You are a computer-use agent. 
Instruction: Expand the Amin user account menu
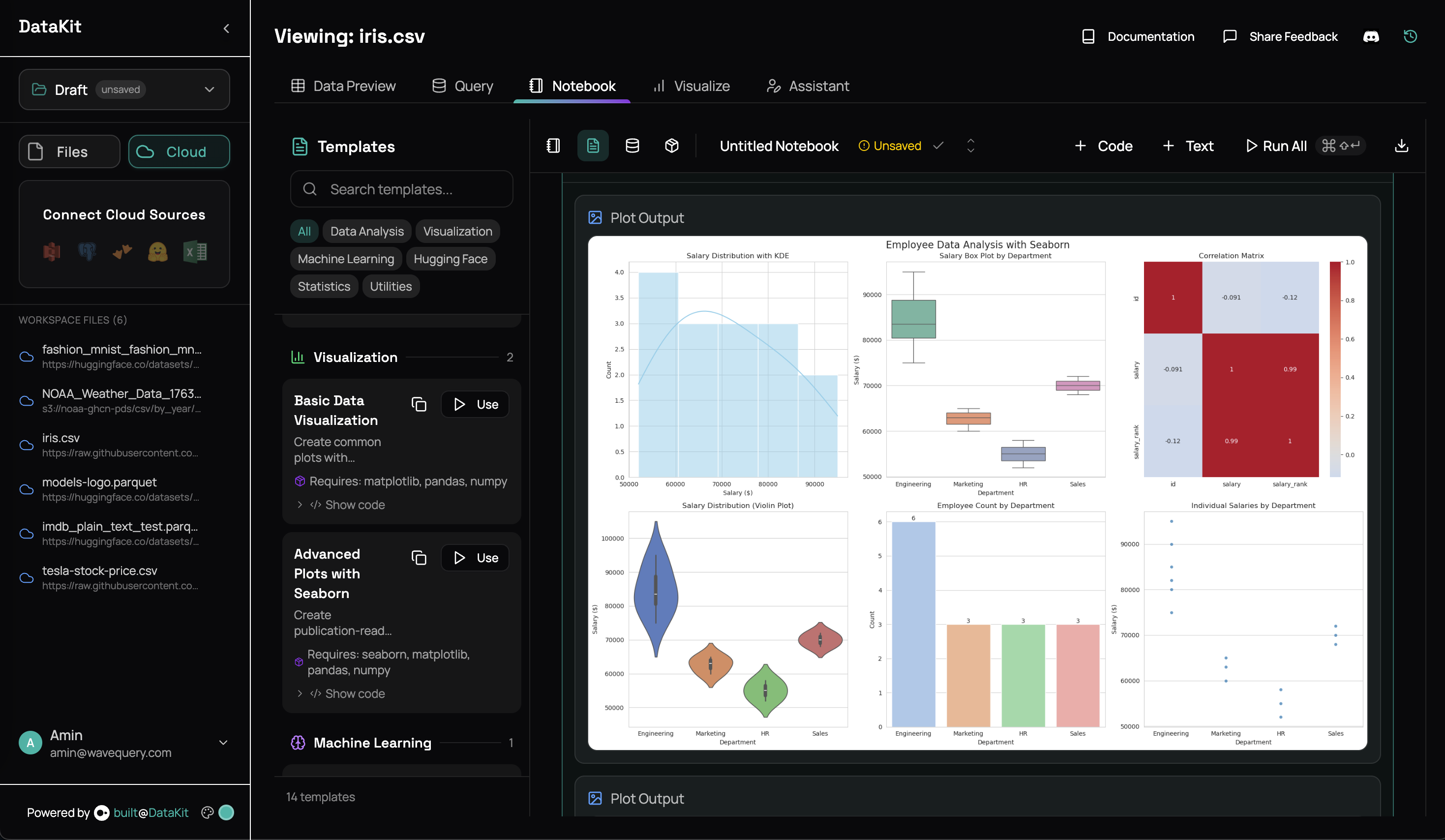coord(223,743)
